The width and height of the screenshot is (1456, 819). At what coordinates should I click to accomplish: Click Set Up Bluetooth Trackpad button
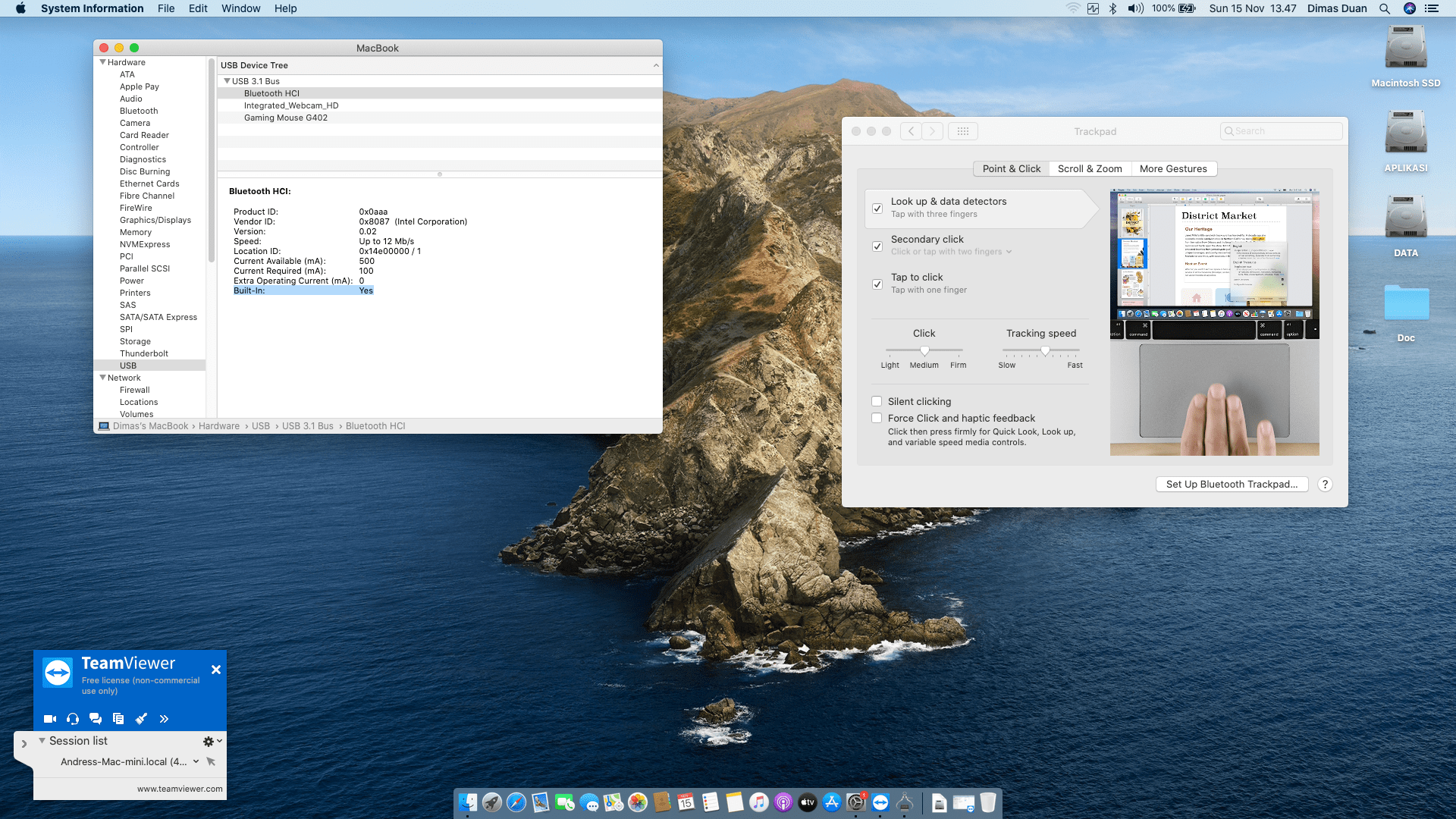click(x=1232, y=484)
